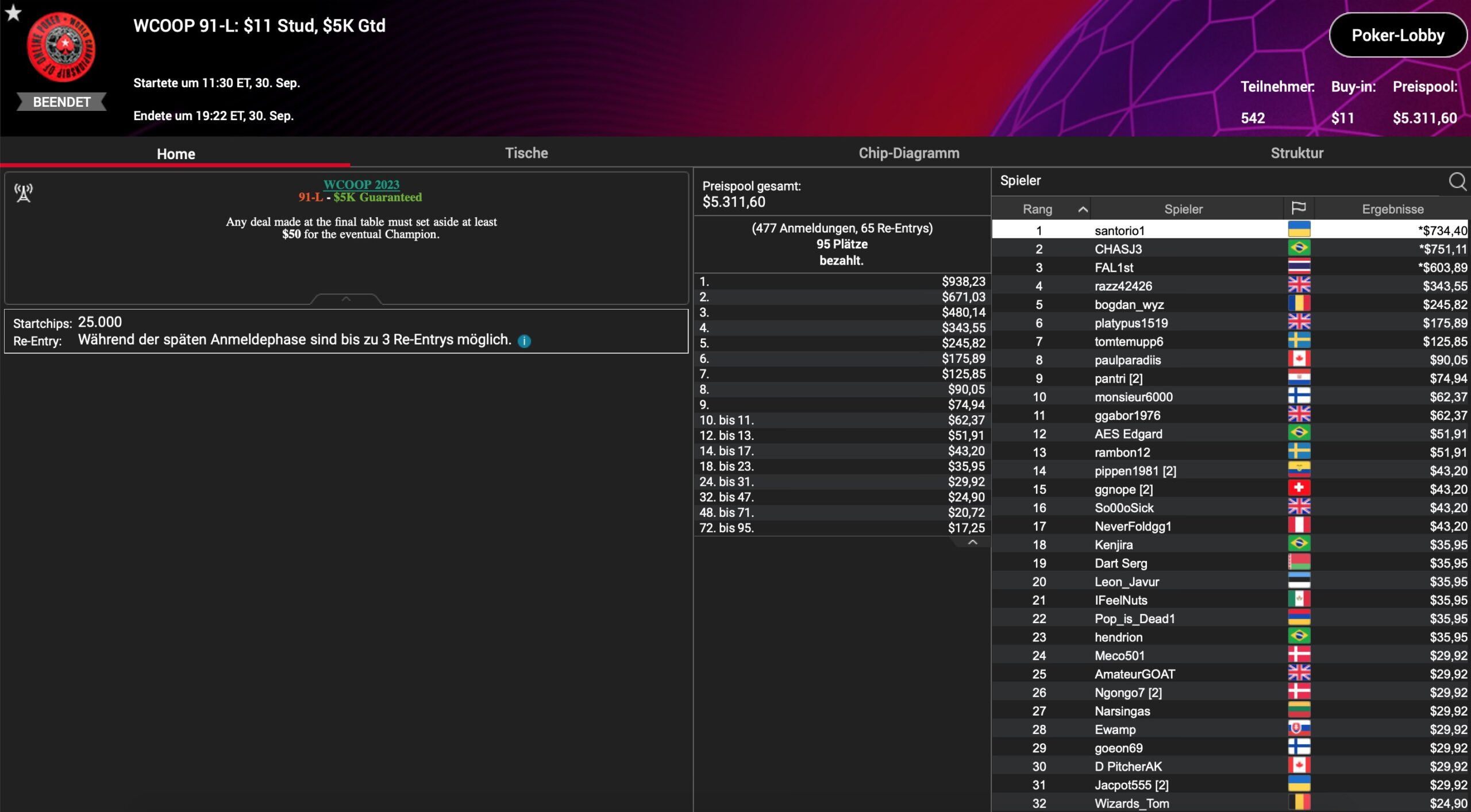
Task: Click the BEENDET status label
Action: [61, 102]
